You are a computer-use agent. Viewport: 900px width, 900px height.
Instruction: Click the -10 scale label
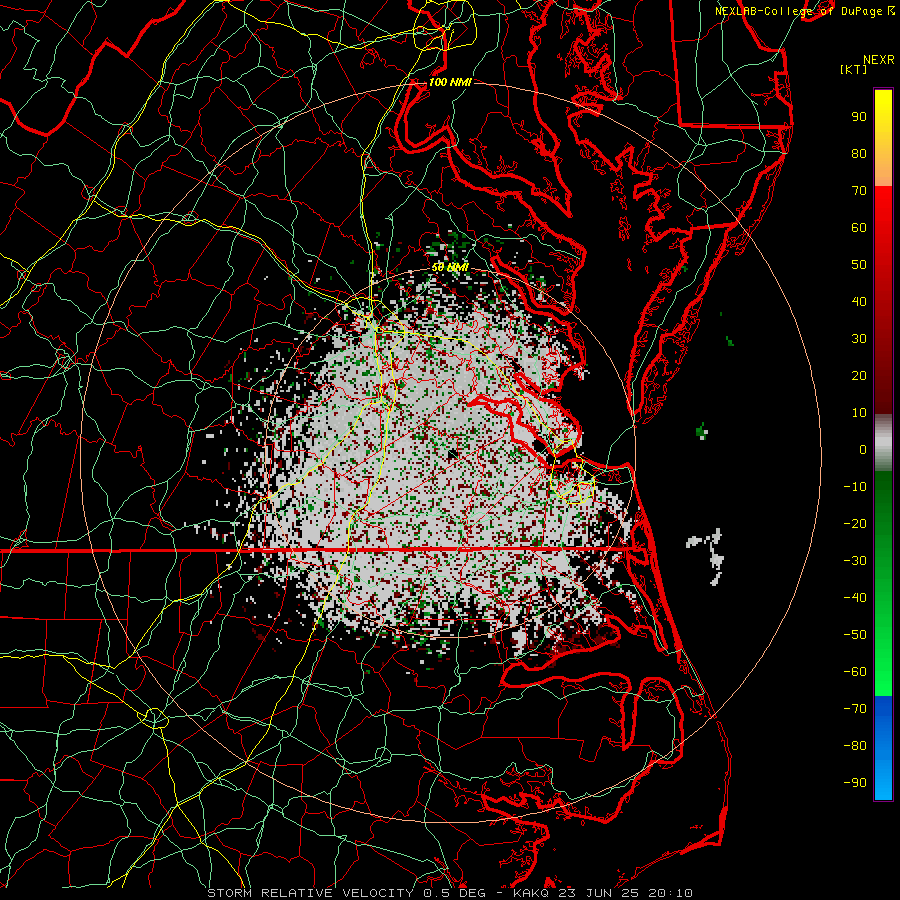point(855,487)
